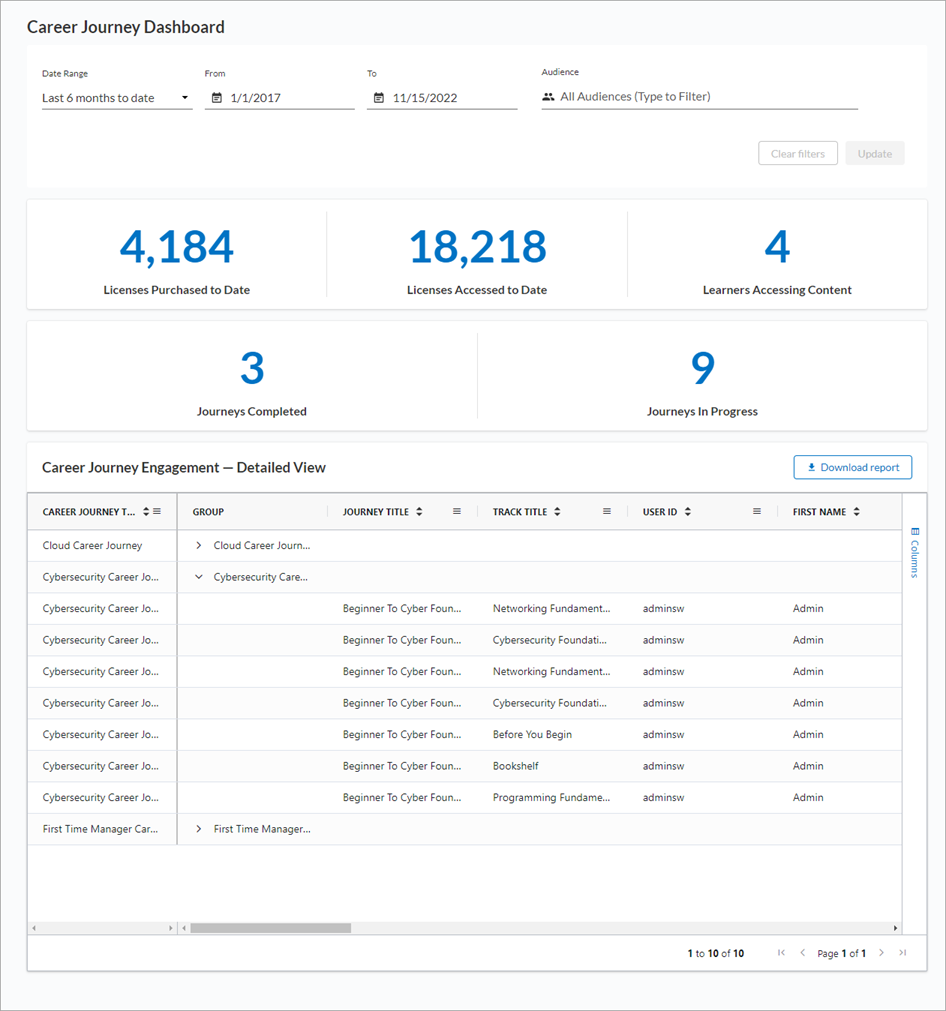Sort by the First Name column arrows
Viewport: 946px width, 1011px height.
click(x=856, y=512)
